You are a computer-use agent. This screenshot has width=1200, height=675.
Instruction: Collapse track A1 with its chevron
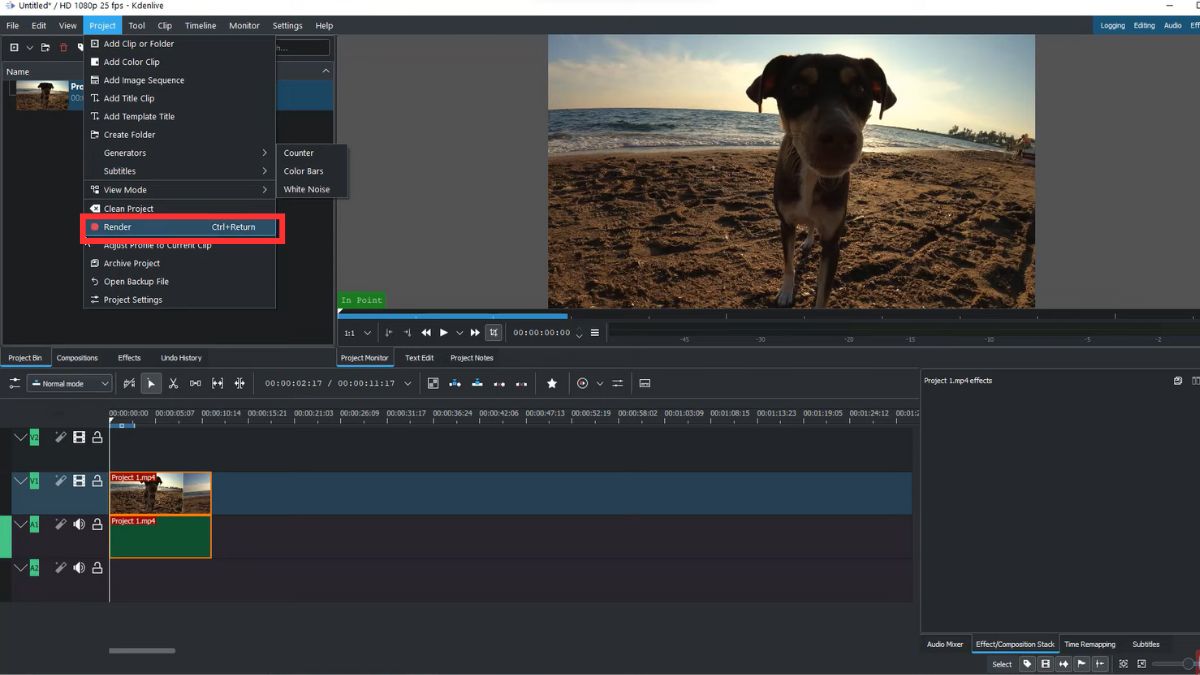pos(20,524)
